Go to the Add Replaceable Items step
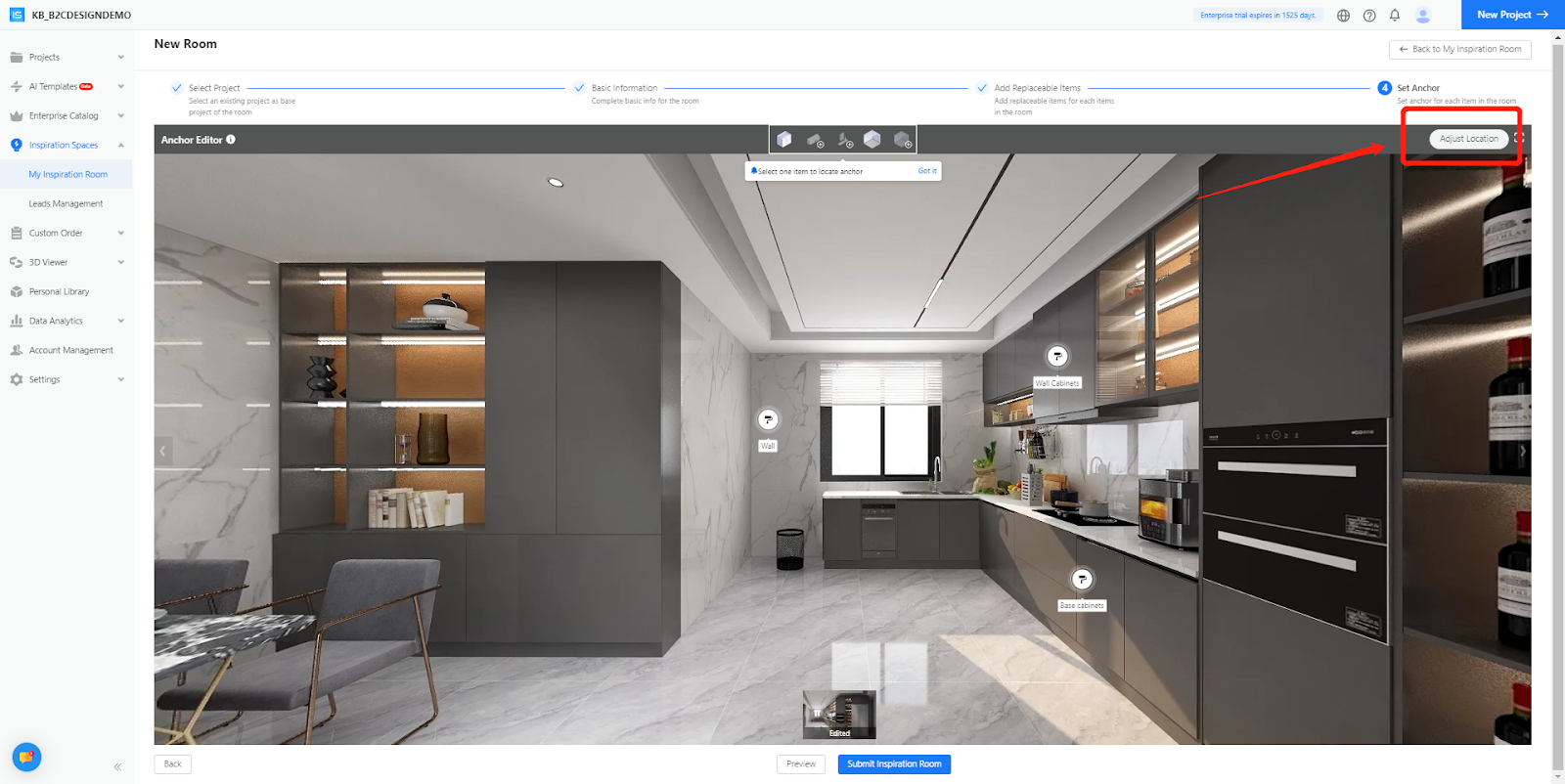The width and height of the screenshot is (1565, 784). coord(1038,88)
